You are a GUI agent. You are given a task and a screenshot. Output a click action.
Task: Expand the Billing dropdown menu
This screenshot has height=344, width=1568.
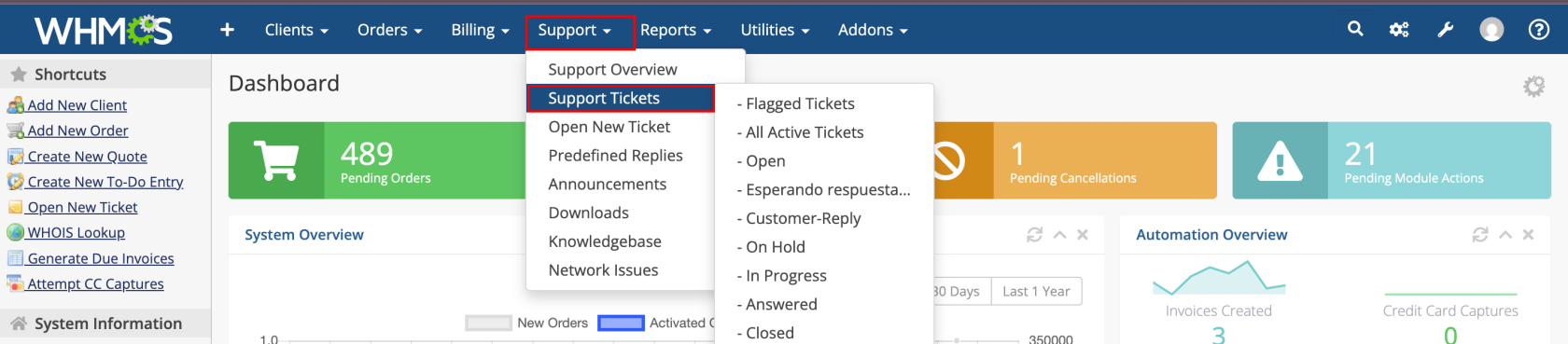pyautogui.click(x=480, y=30)
